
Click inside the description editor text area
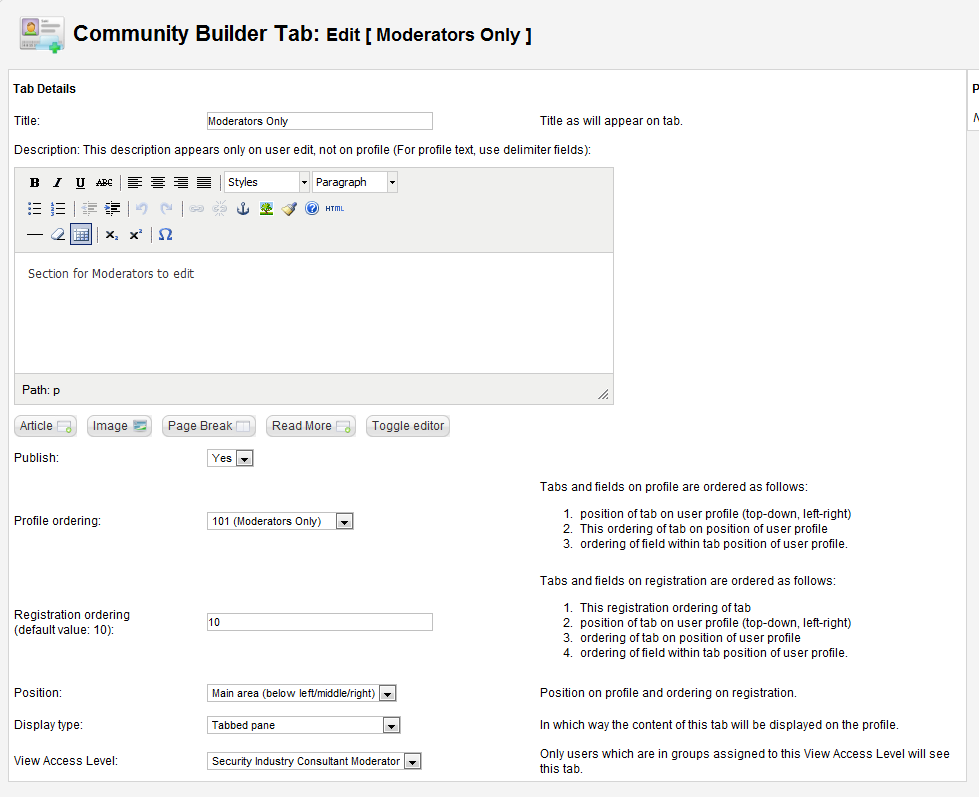tap(314, 313)
